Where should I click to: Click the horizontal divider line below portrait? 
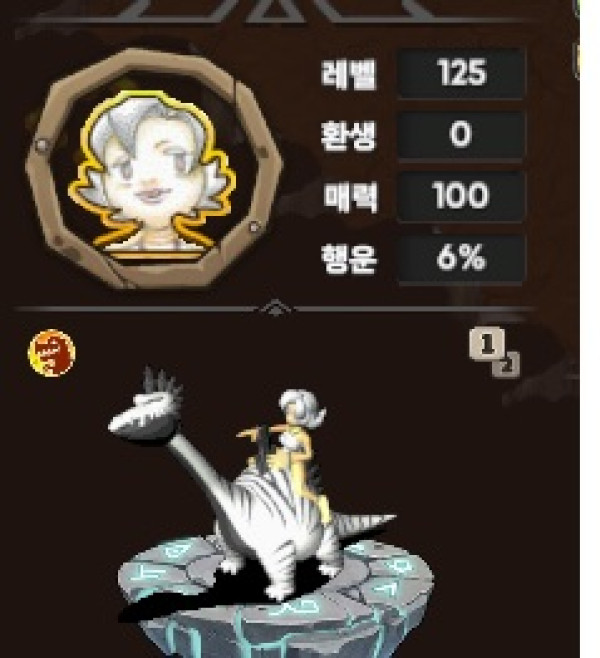275,309
